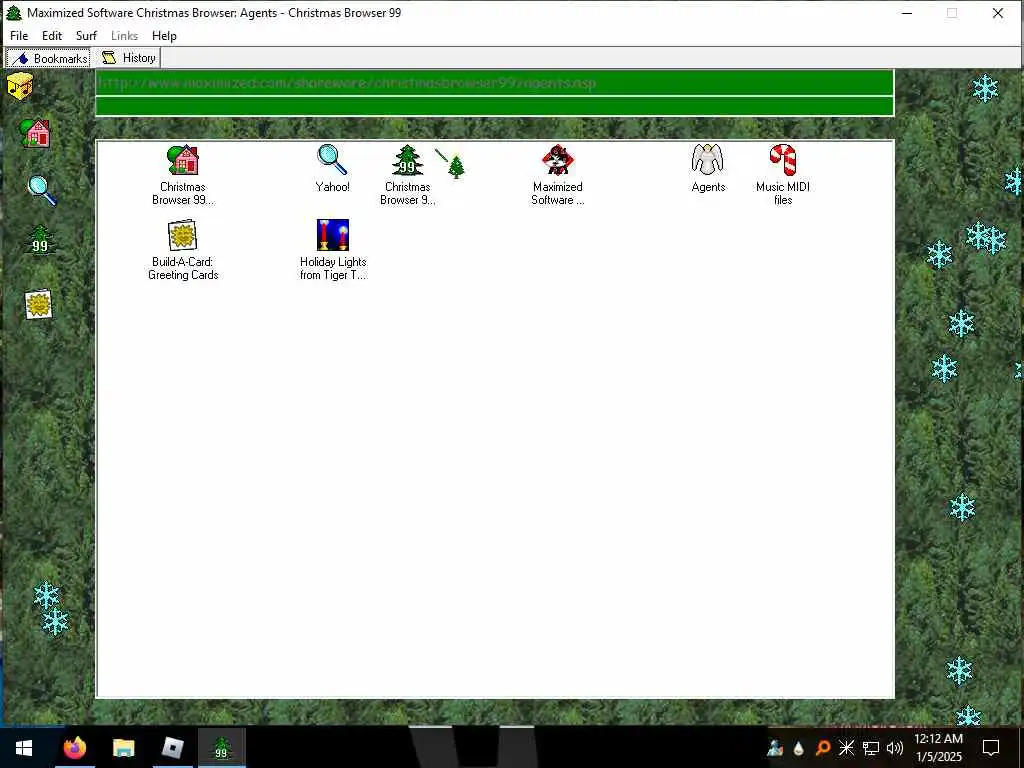The height and width of the screenshot is (768, 1024).
Task: Open the Maximized Software bookmark icon
Action: [x=558, y=160]
